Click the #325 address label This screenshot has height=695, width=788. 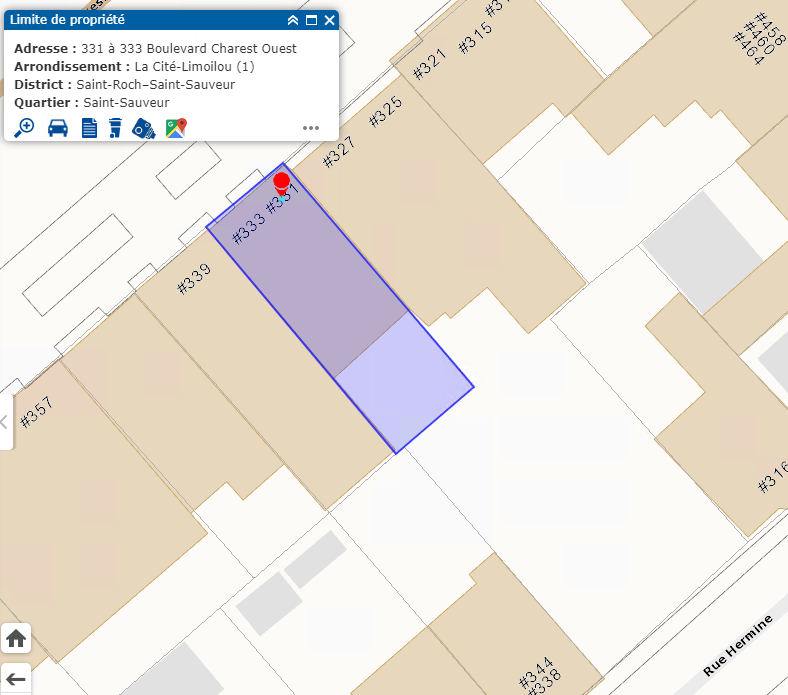tap(385, 111)
